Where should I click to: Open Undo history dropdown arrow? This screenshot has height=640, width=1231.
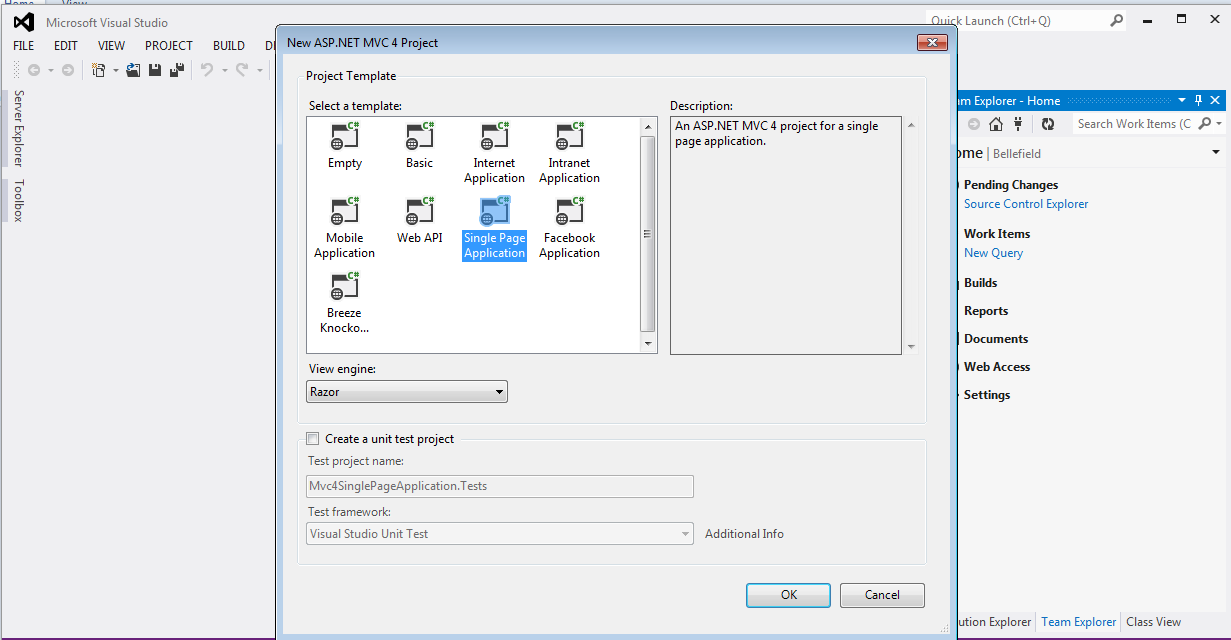(224, 70)
